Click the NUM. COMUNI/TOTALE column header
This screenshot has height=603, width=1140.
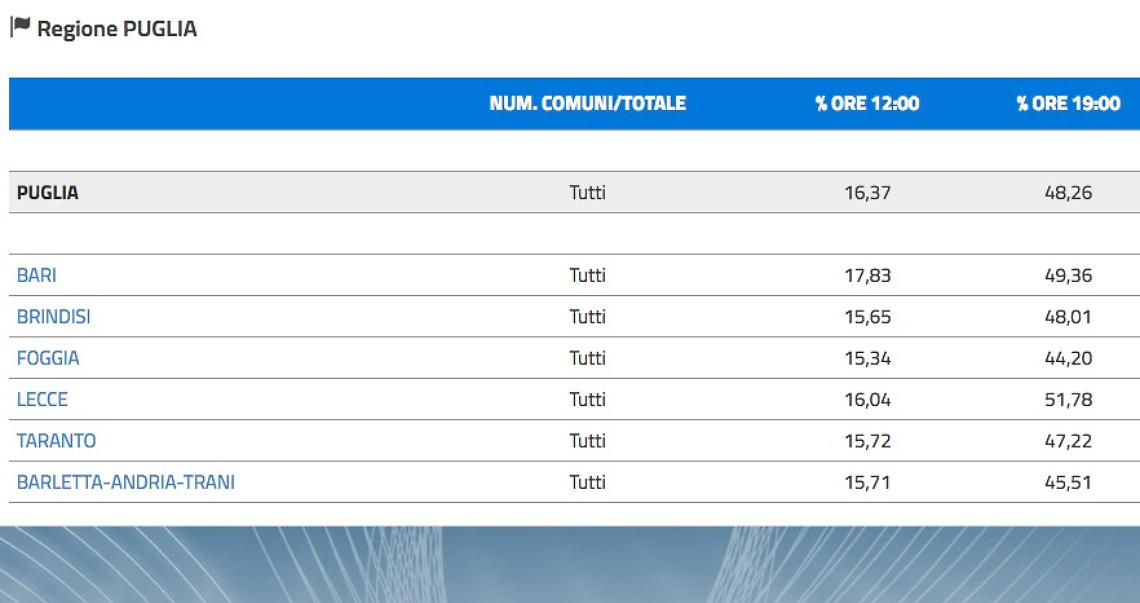[x=587, y=103]
